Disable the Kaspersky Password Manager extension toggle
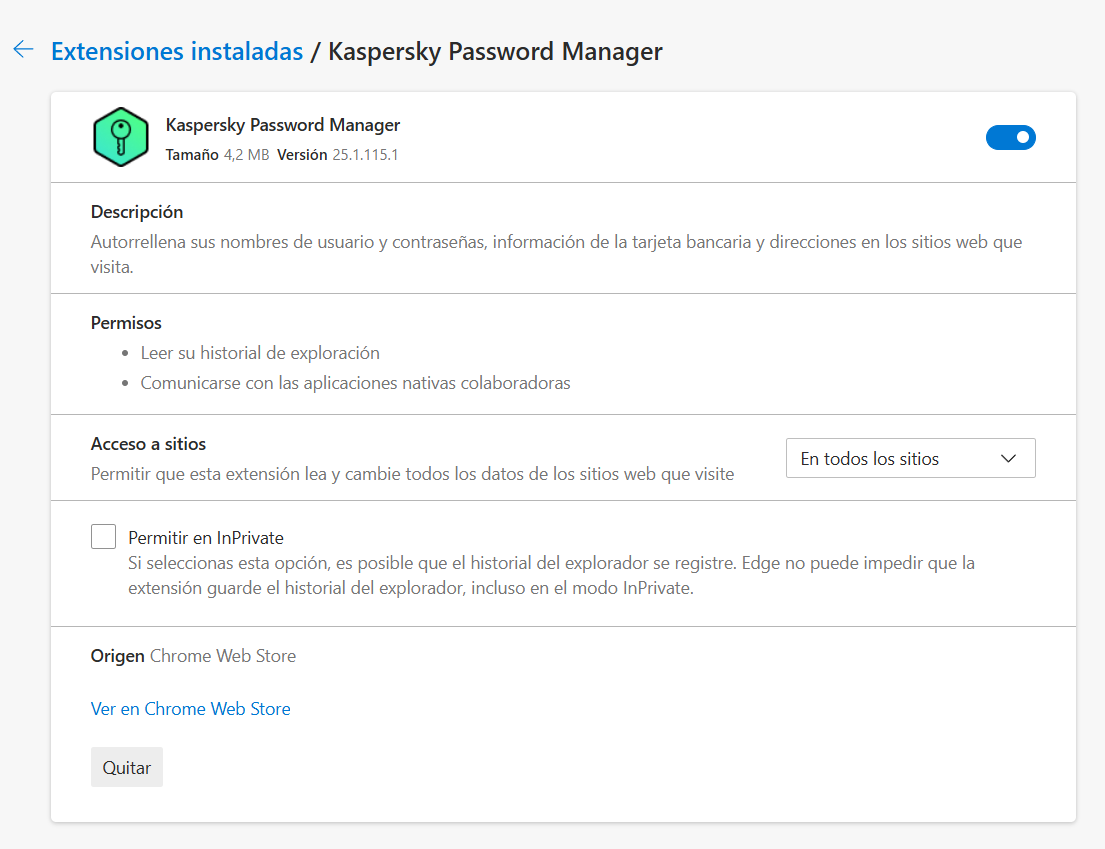The image size is (1105, 849). pyautogui.click(x=1010, y=137)
